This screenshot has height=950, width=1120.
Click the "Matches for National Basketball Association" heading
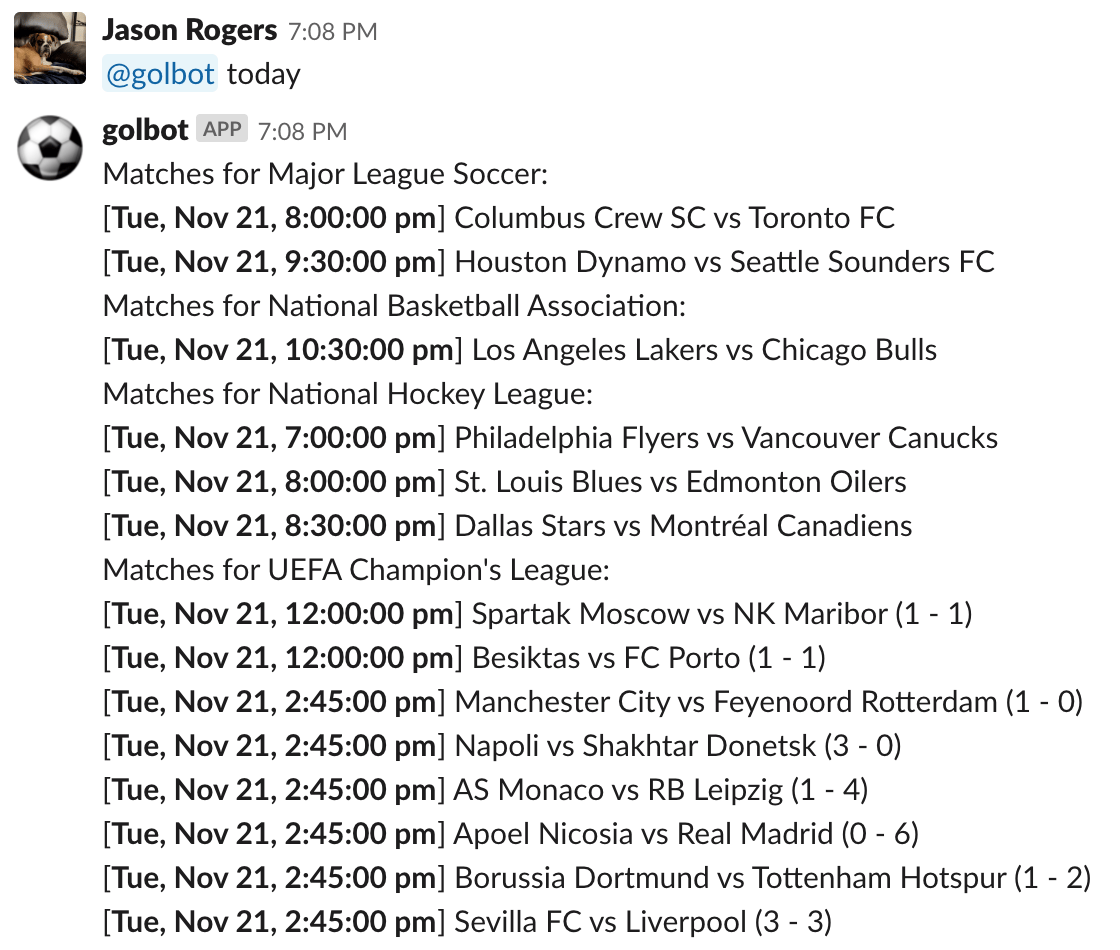coord(394,306)
